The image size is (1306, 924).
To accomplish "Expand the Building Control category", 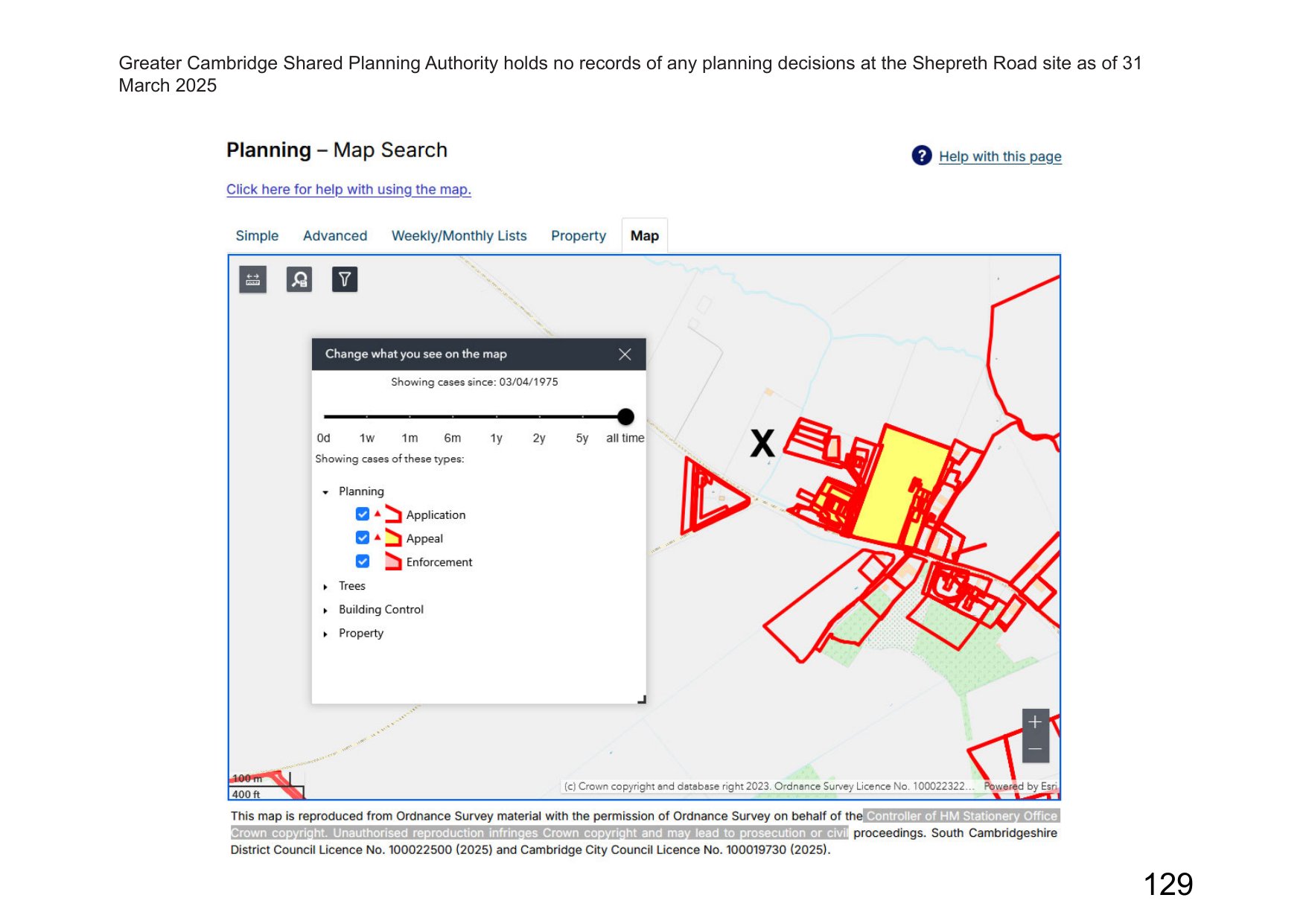I will (x=325, y=611).
